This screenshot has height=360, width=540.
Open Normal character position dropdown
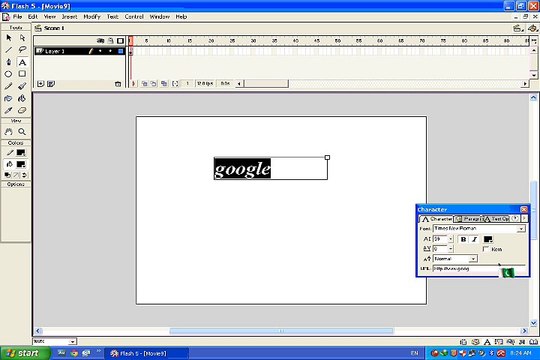point(474,259)
